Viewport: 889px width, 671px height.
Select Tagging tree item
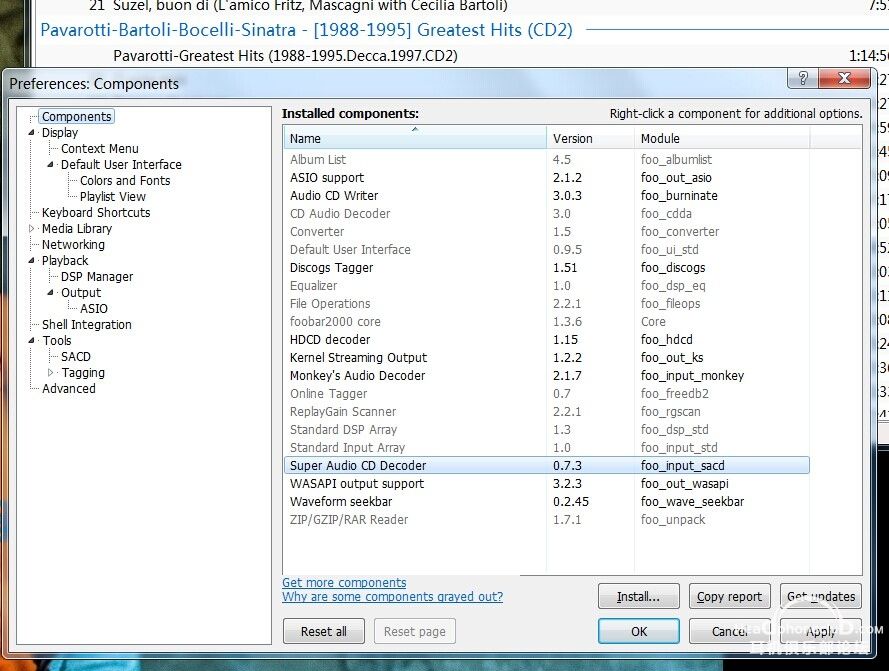coord(83,373)
